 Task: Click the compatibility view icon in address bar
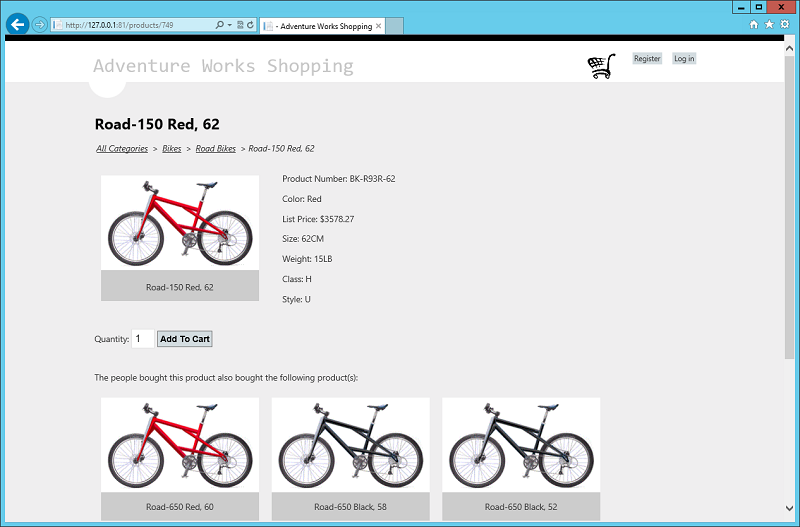240,24
